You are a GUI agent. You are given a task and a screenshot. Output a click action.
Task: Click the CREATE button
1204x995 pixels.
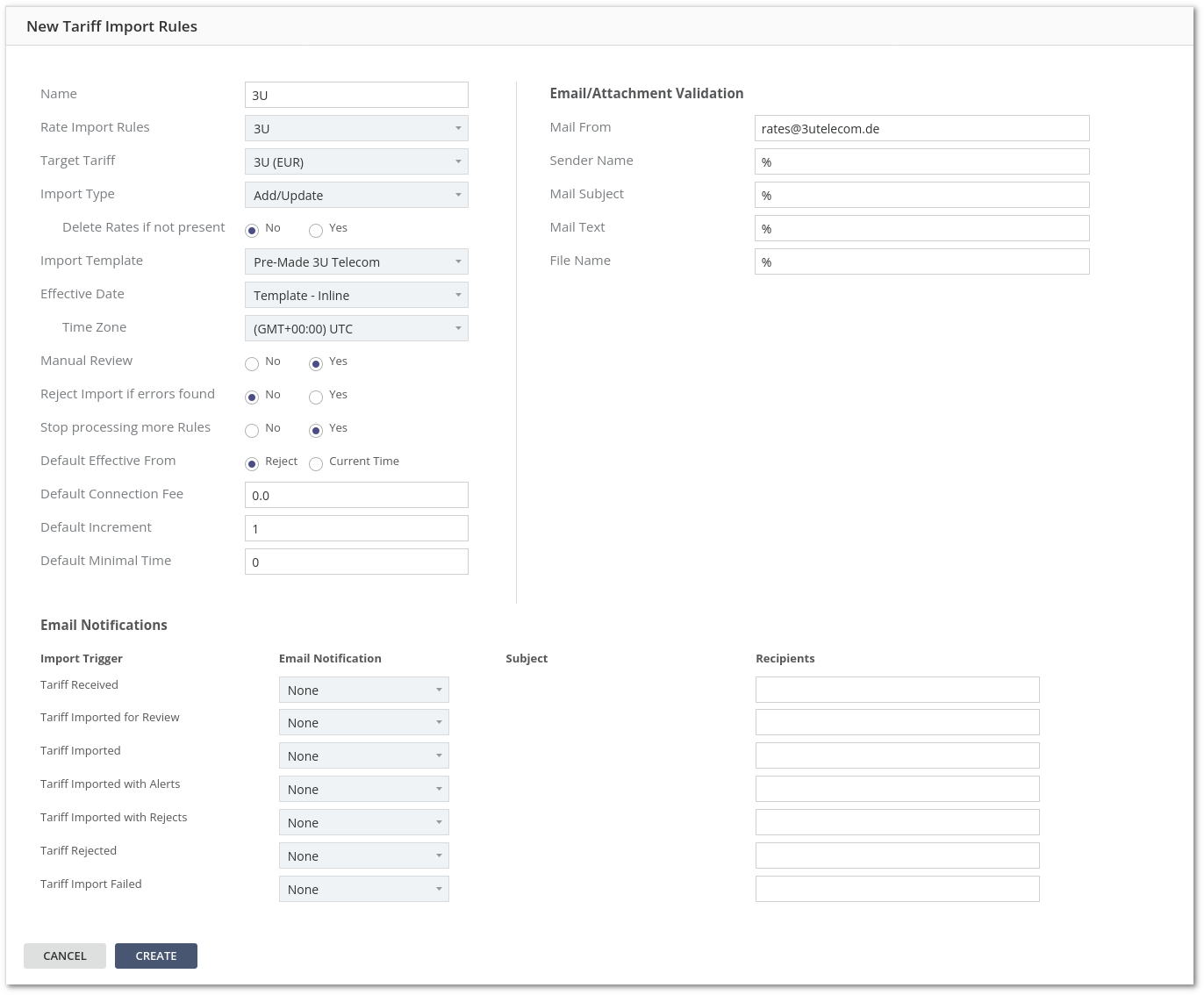[156, 956]
